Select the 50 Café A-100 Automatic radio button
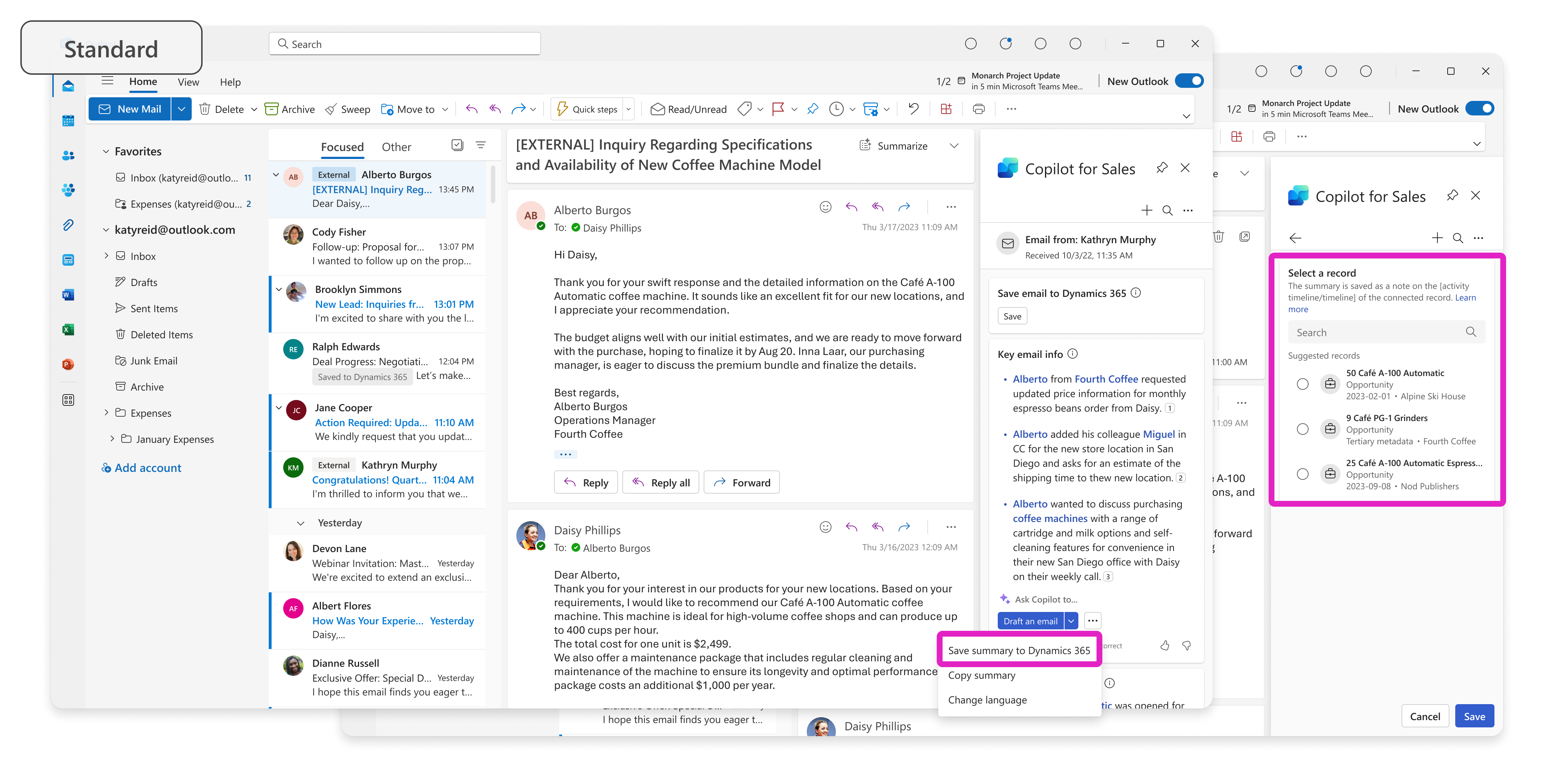Viewport: 1554px width, 784px height. pos(1302,384)
